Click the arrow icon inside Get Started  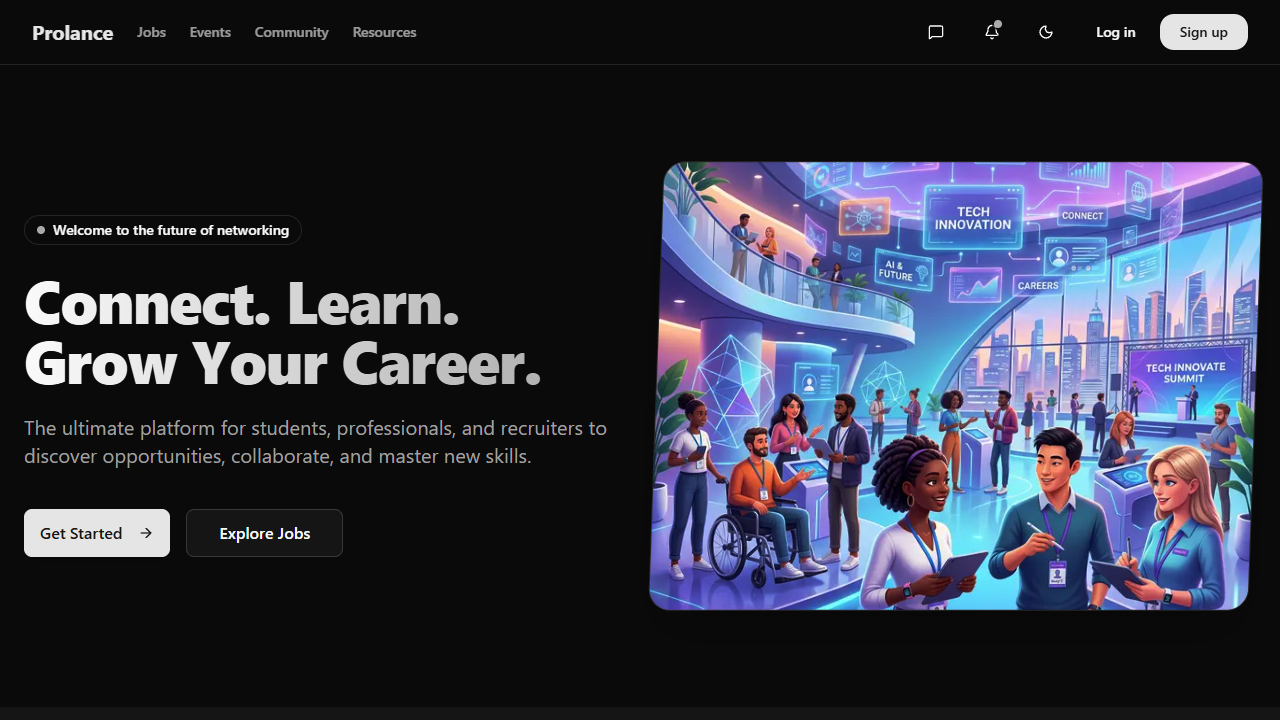(146, 533)
